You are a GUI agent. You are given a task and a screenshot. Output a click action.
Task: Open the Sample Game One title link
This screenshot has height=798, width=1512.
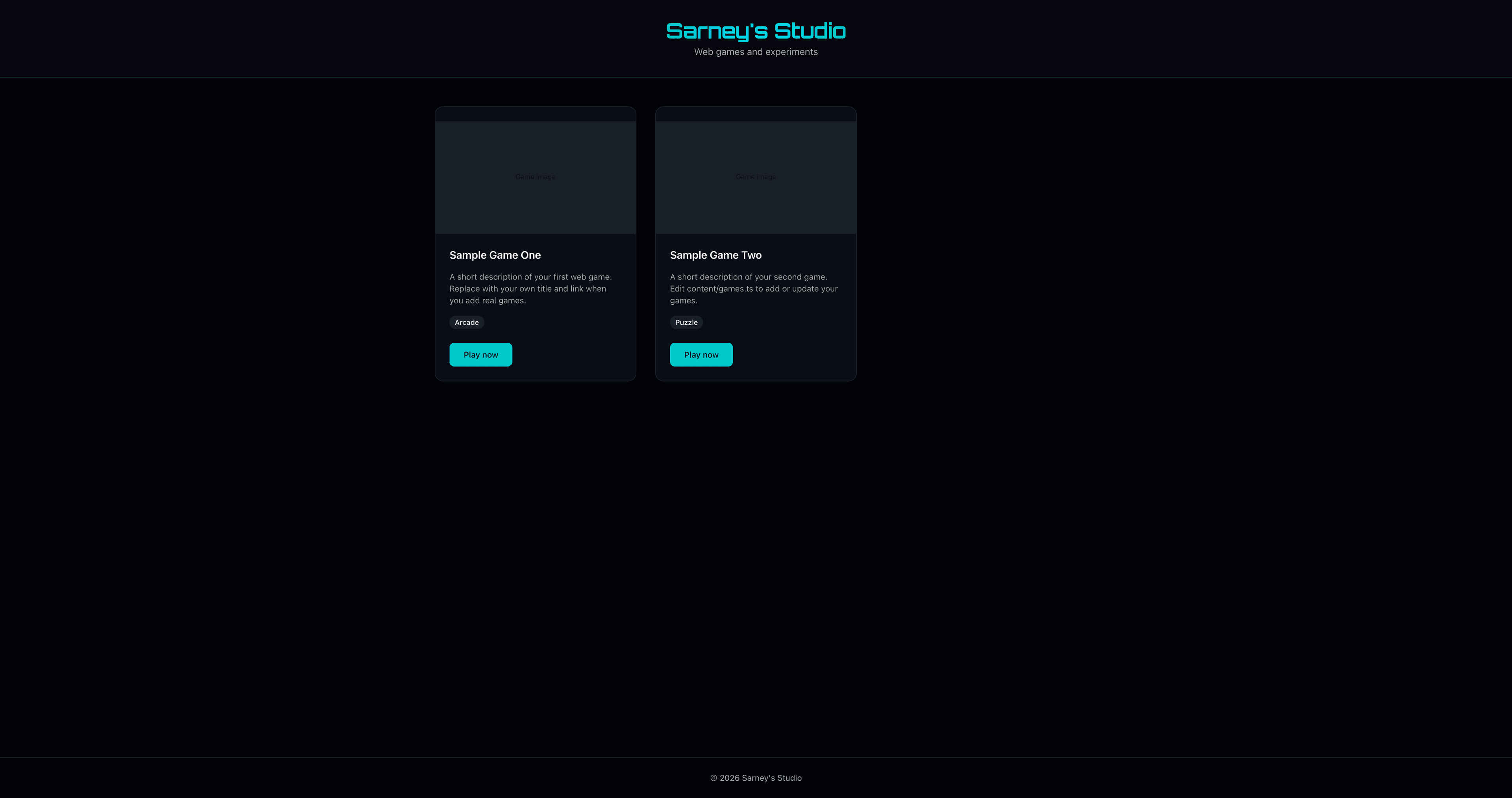(495, 255)
